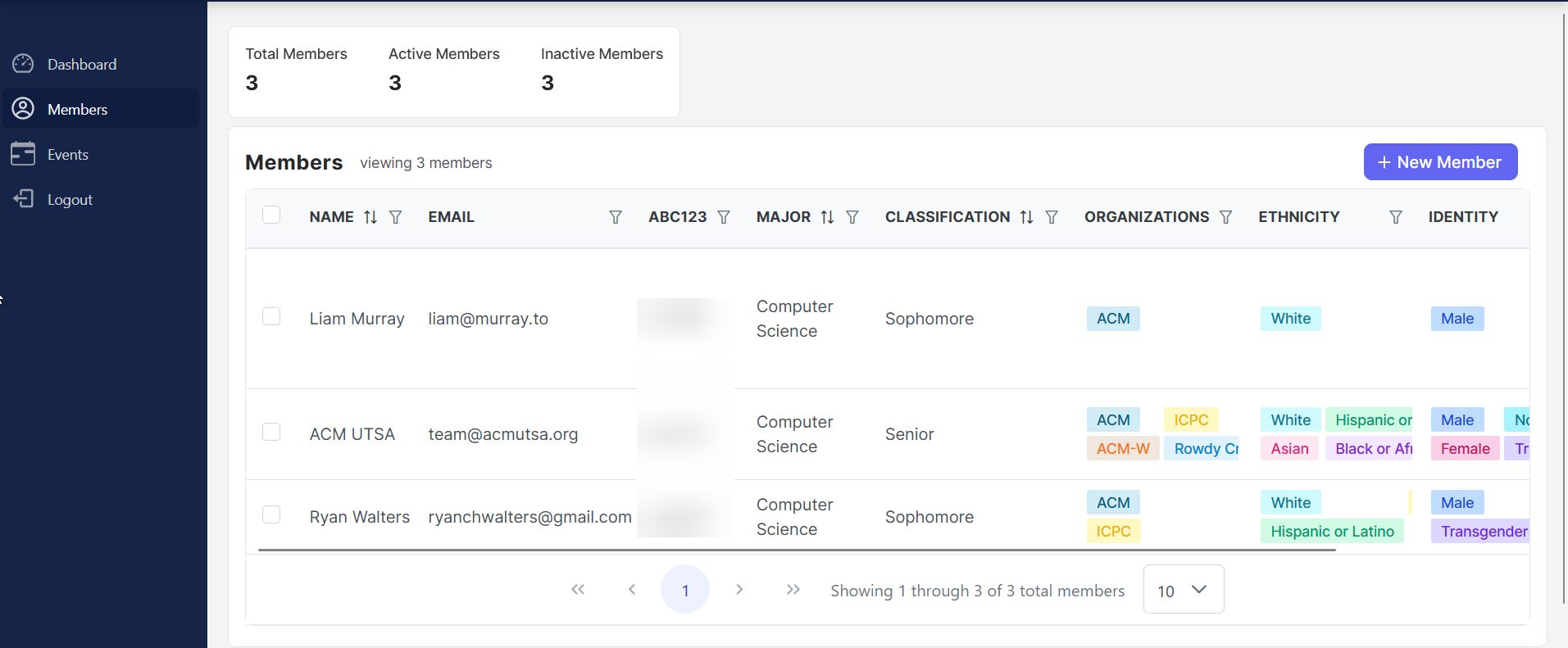Sort members by the Name column arrows
The image size is (1568, 648).
[x=370, y=217]
